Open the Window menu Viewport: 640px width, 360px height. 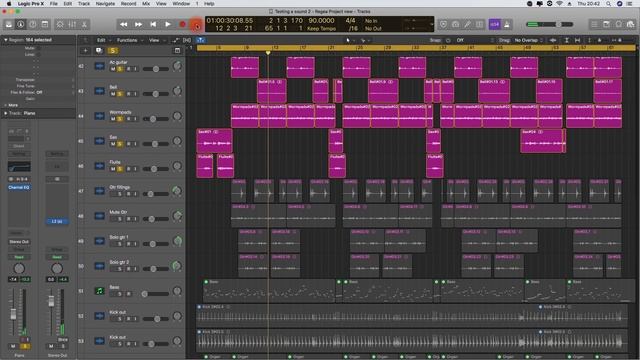tap(181, 3)
